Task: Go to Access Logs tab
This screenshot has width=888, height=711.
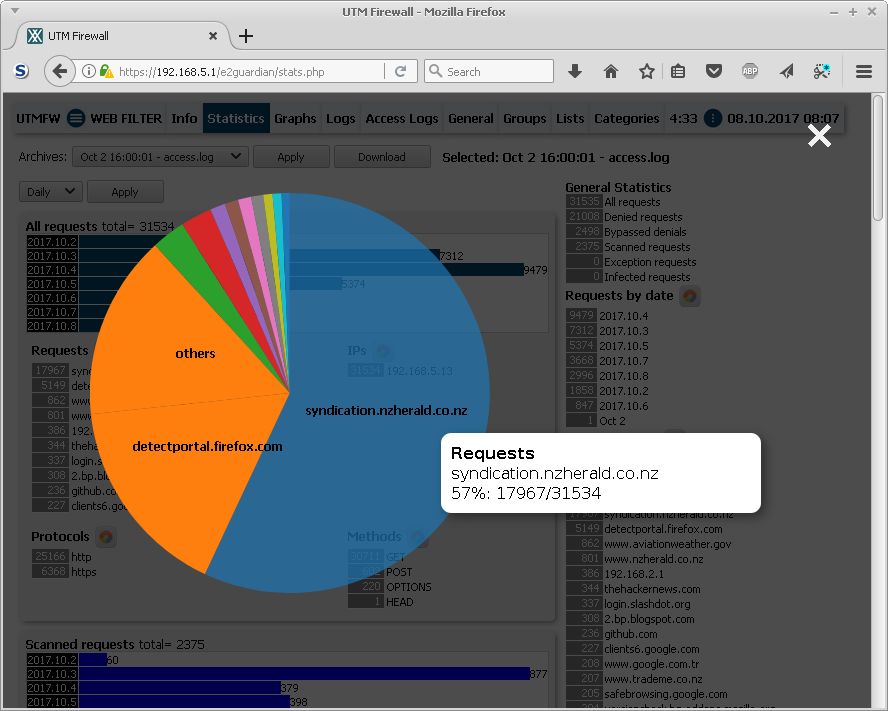Action: (402, 118)
